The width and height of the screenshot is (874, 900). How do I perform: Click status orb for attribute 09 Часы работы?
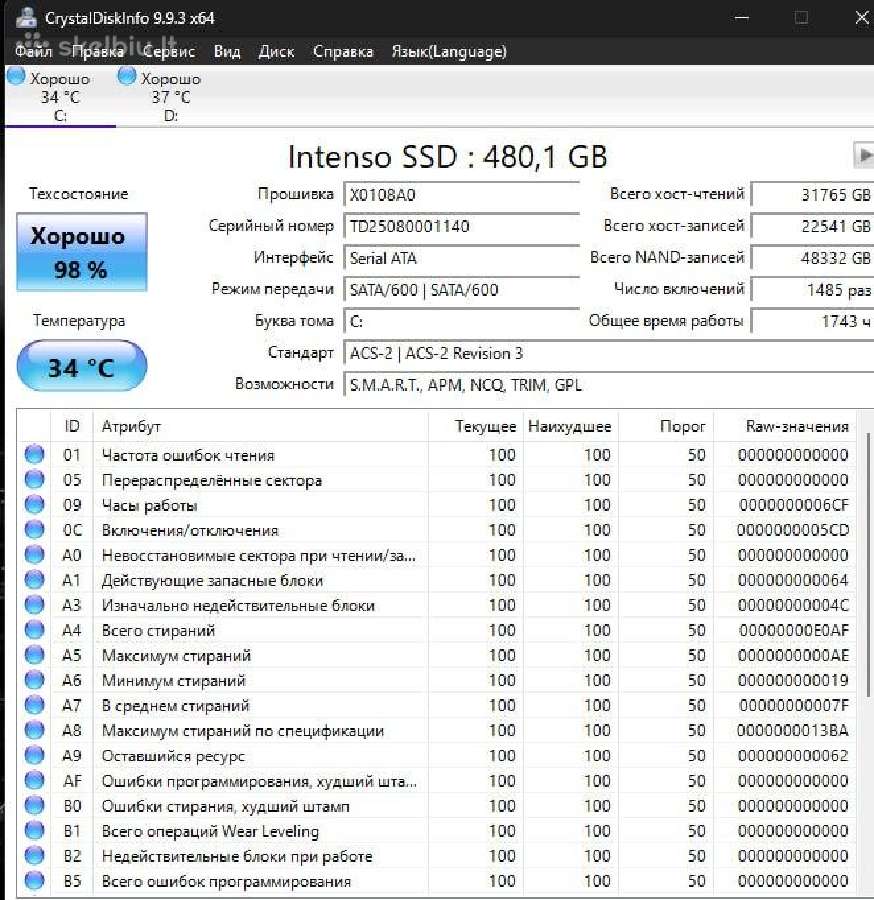34,505
